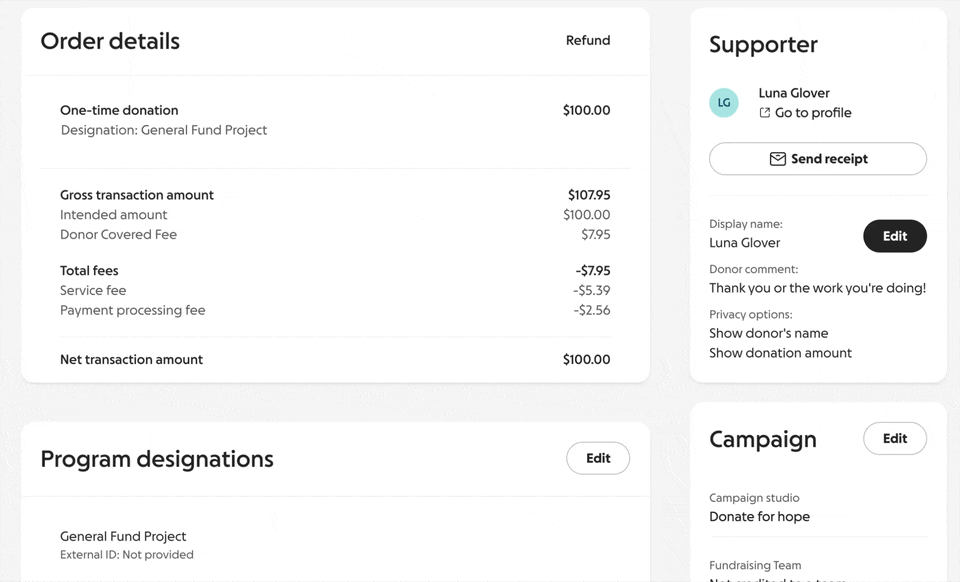Screen dimensions: 960x582
Task: Click the Payment processing fee label
Action: pyautogui.click(x=133, y=310)
